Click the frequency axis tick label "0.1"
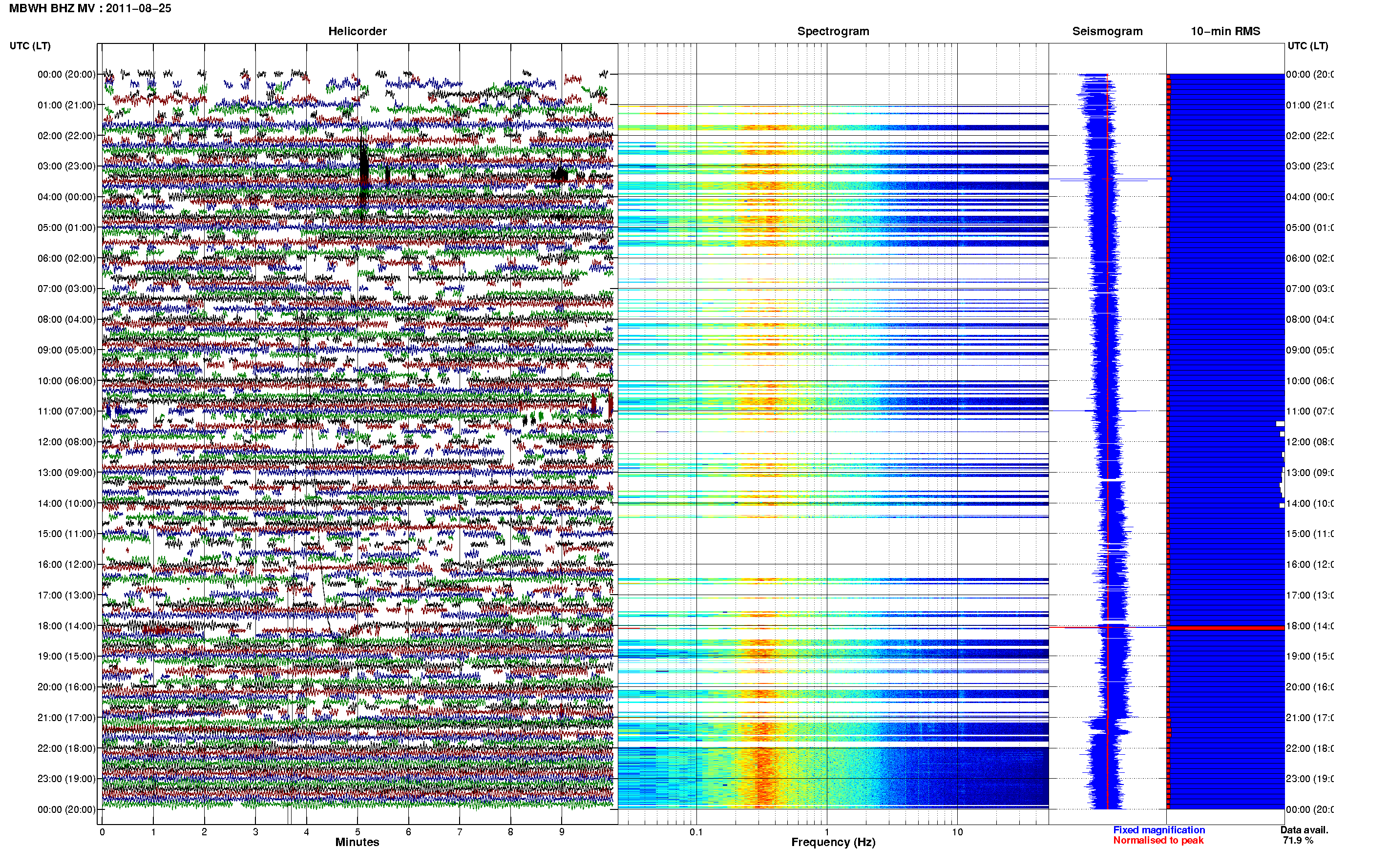Screen dimensions: 1389x868 tap(696, 832)
